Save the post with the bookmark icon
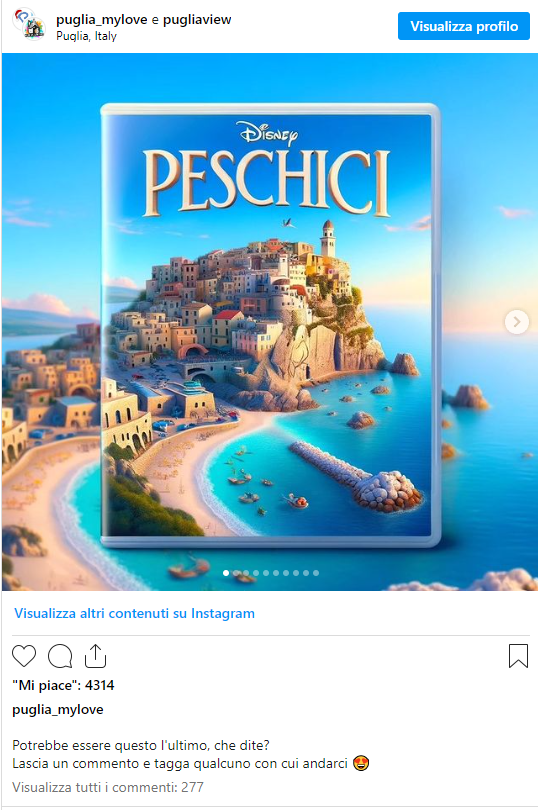The image size is (538, 810). coord(518,656)
